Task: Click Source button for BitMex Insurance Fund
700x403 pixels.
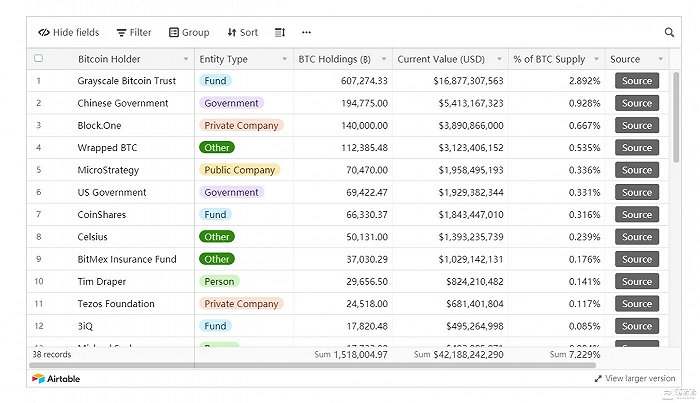Action: 637,259
